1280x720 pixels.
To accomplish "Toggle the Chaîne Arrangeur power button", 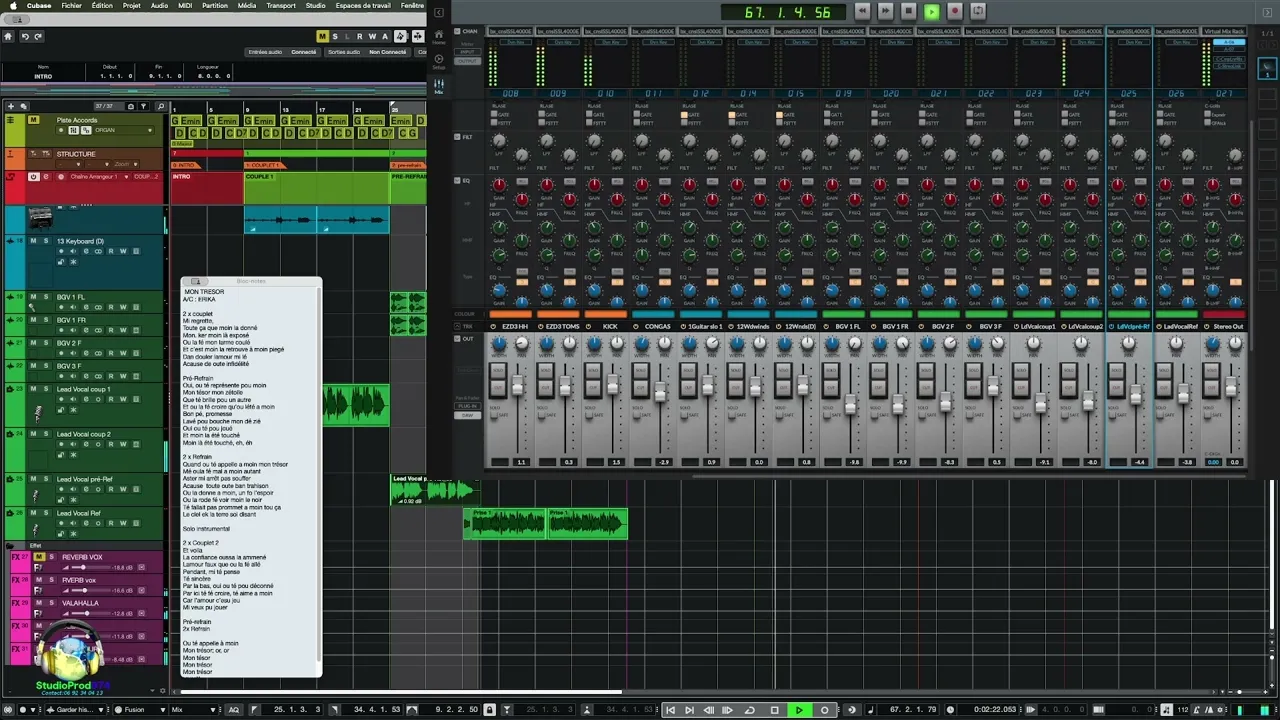I will click(x=33, y=177).
